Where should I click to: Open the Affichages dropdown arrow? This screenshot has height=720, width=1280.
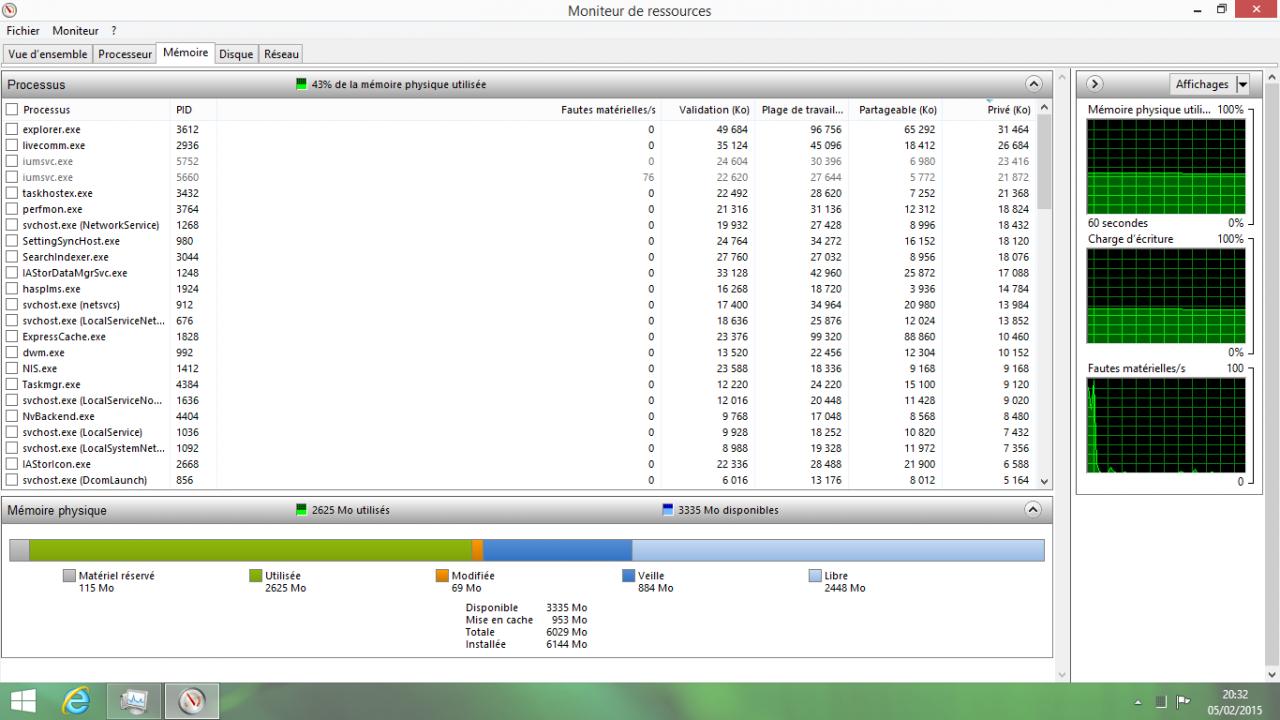pos(1243,85)
